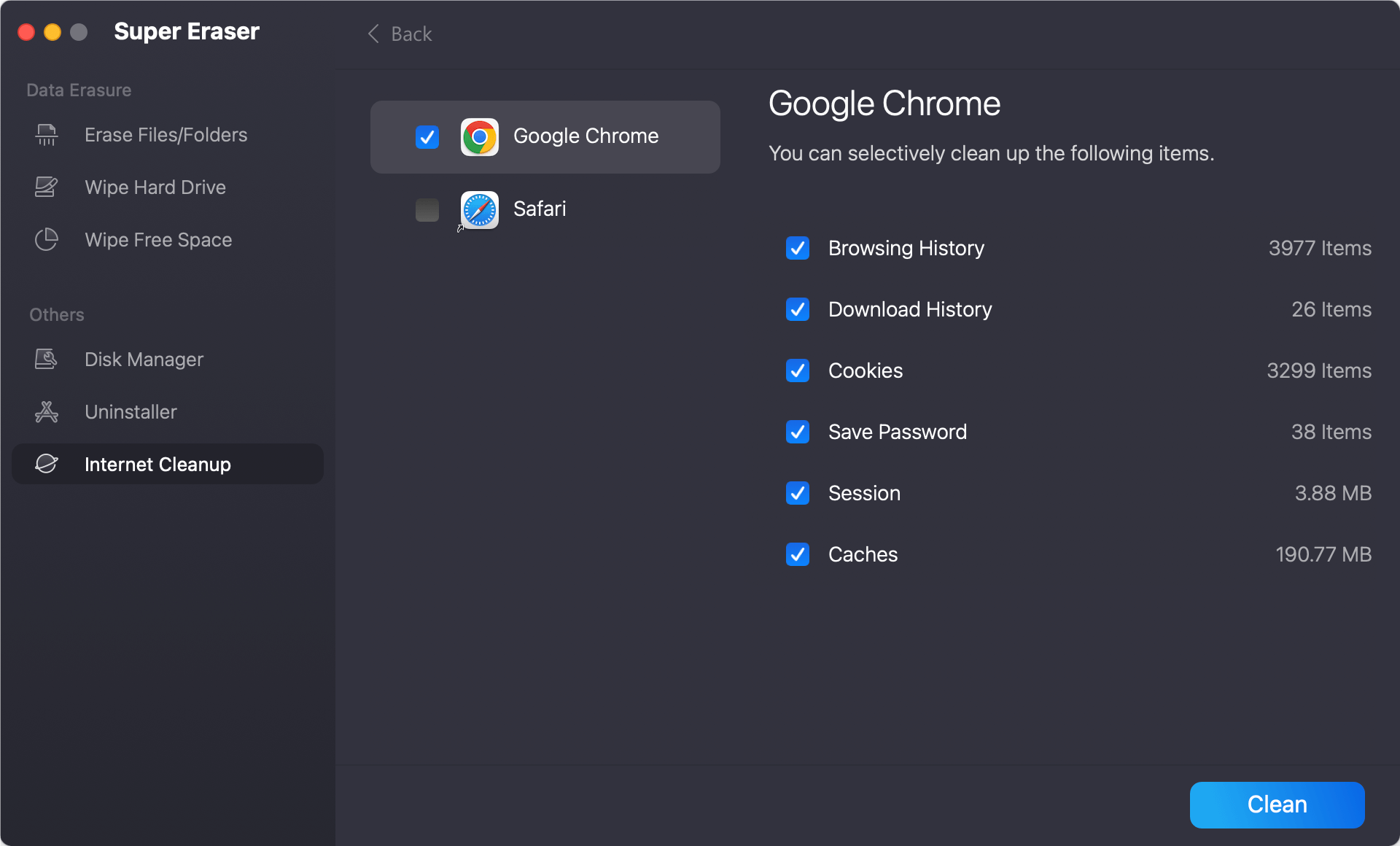This screenshot has width=1400, height=846.
Task: Click the Google Chrome browser icon
Action: pos(479,136)
